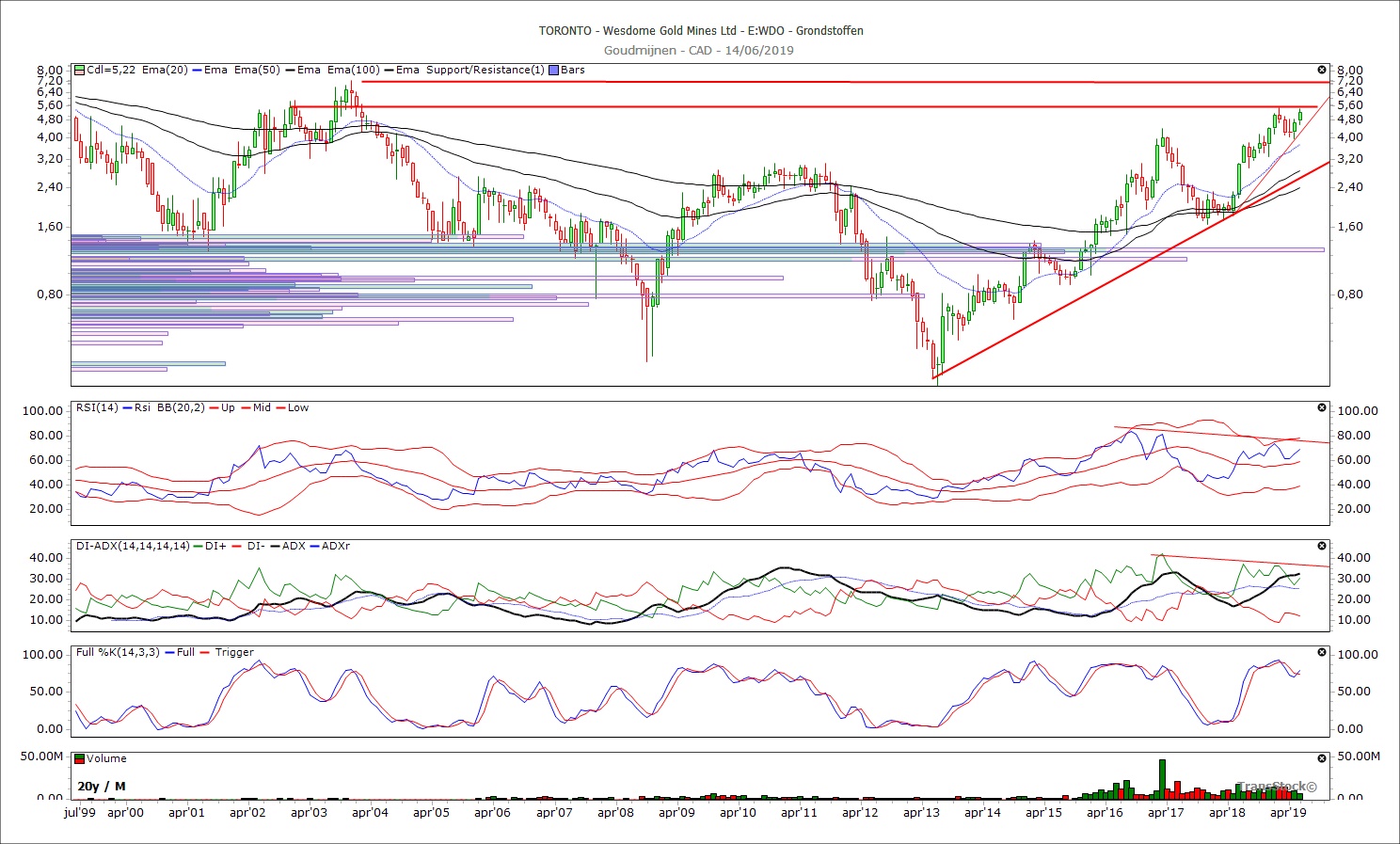Select the Support/Resistance(1) legend entry
The image size is (1400, 844).
click(x=485, y=70)
